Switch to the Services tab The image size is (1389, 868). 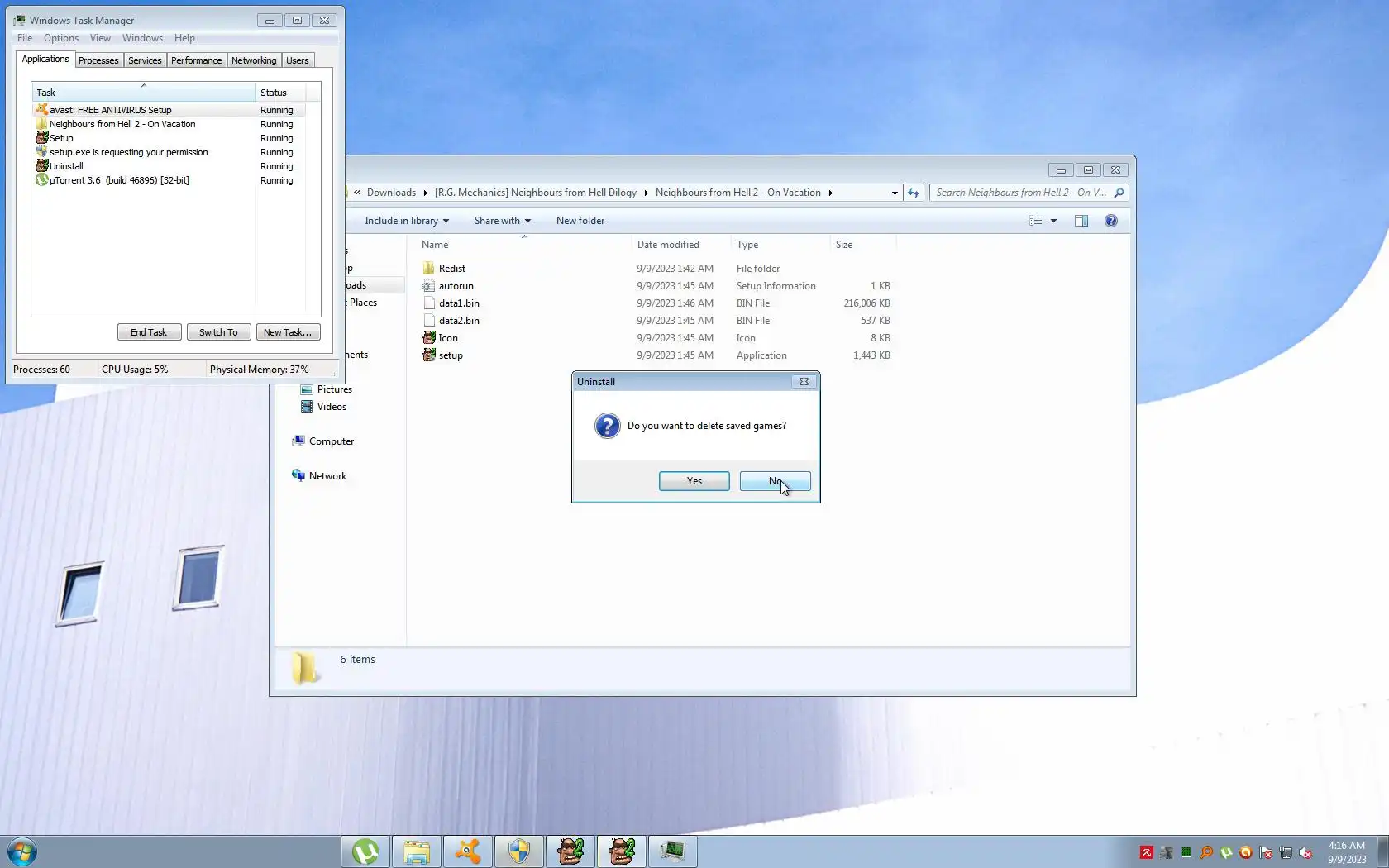145,60
